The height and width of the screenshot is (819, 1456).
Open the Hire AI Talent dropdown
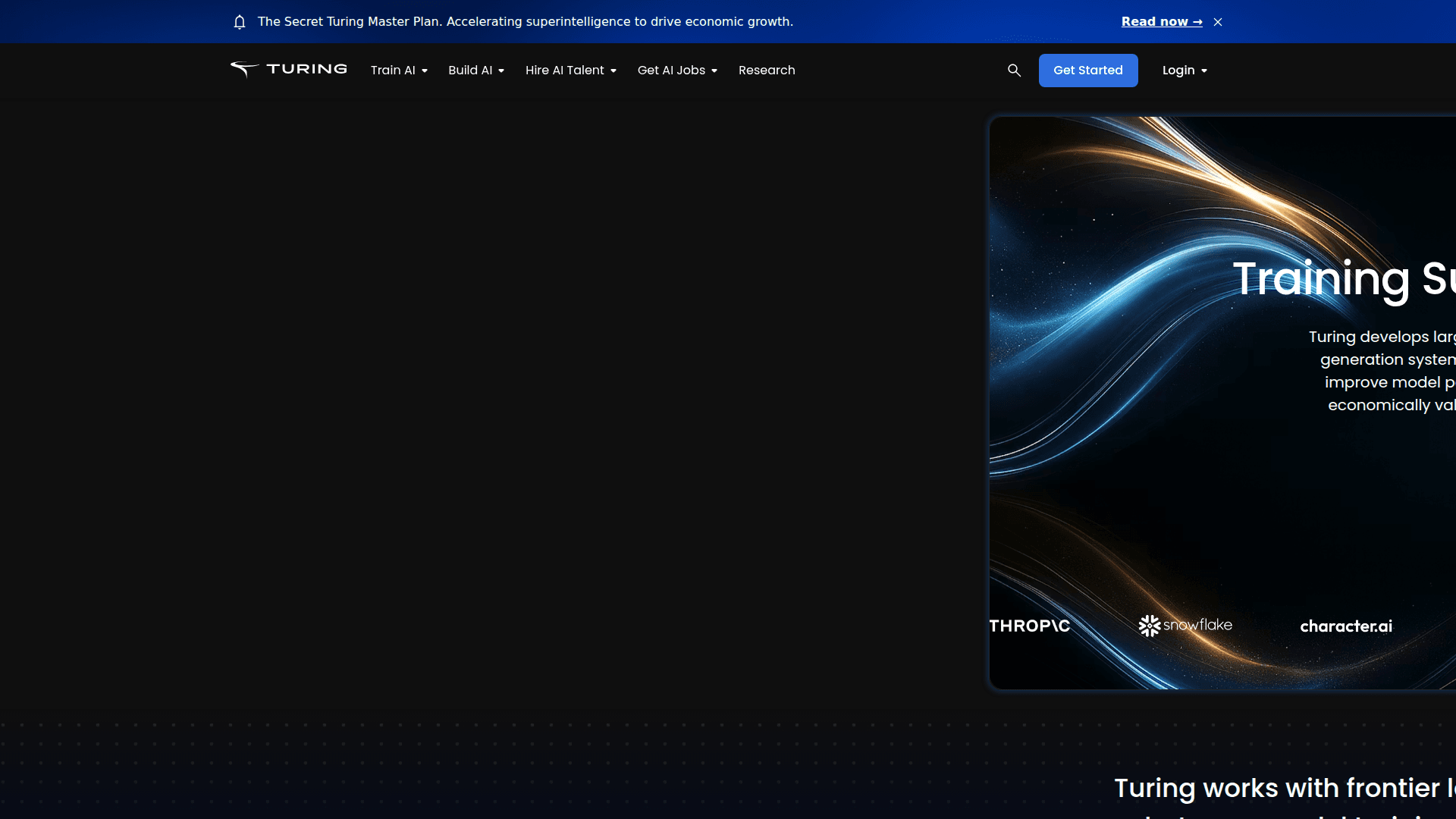(x=570, y=70)
